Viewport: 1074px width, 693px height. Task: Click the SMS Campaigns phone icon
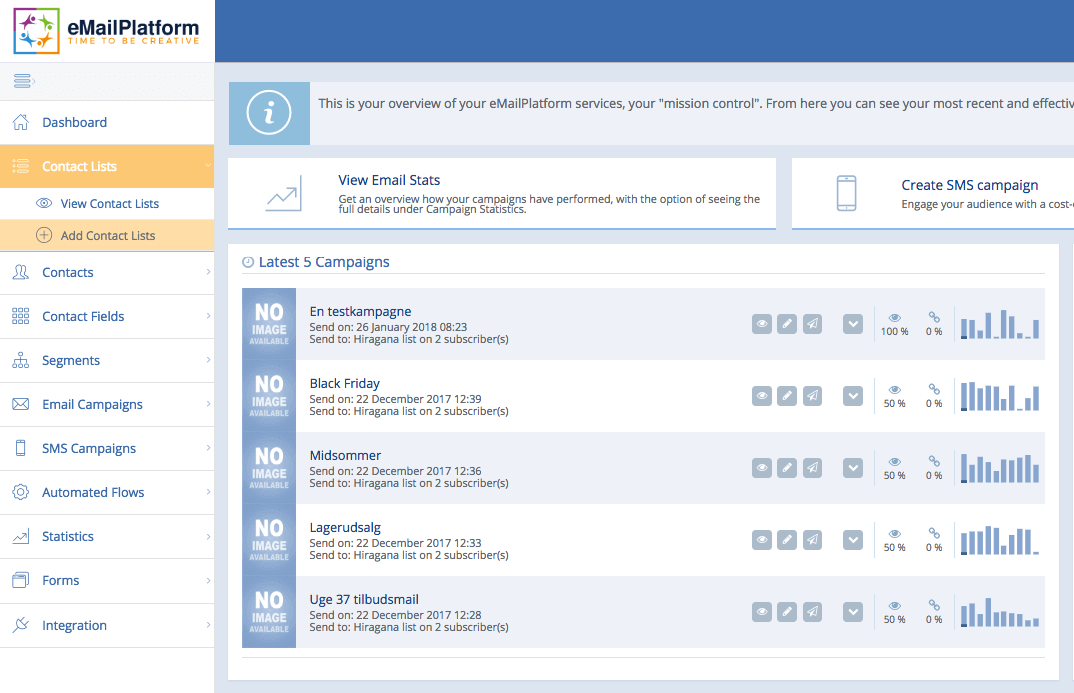21,448
